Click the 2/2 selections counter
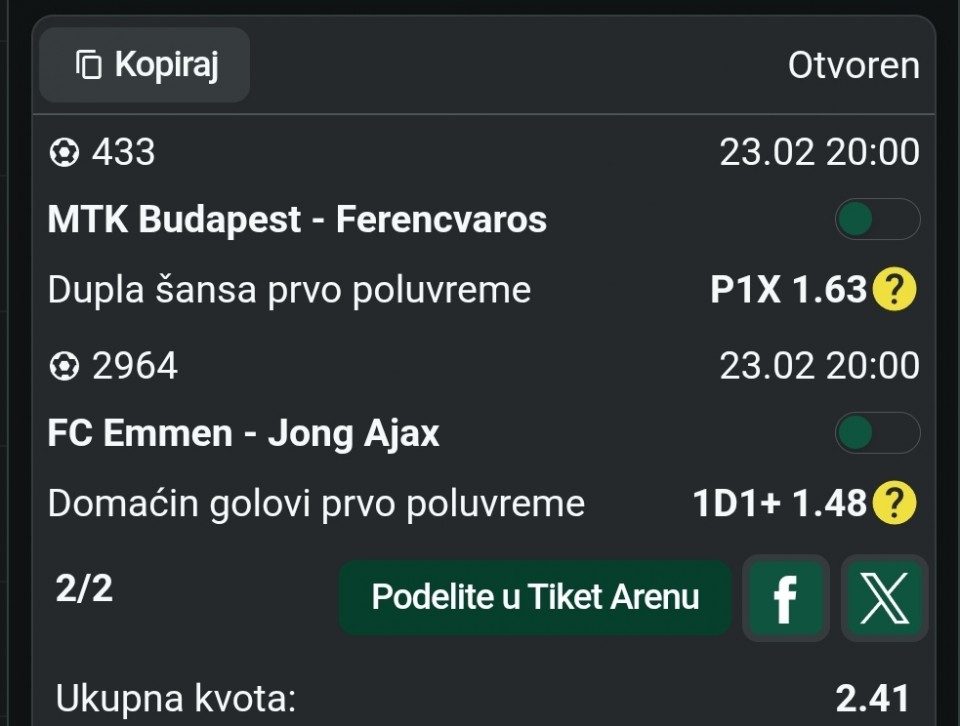The image size is (960, 726). (x=84, y=589)
